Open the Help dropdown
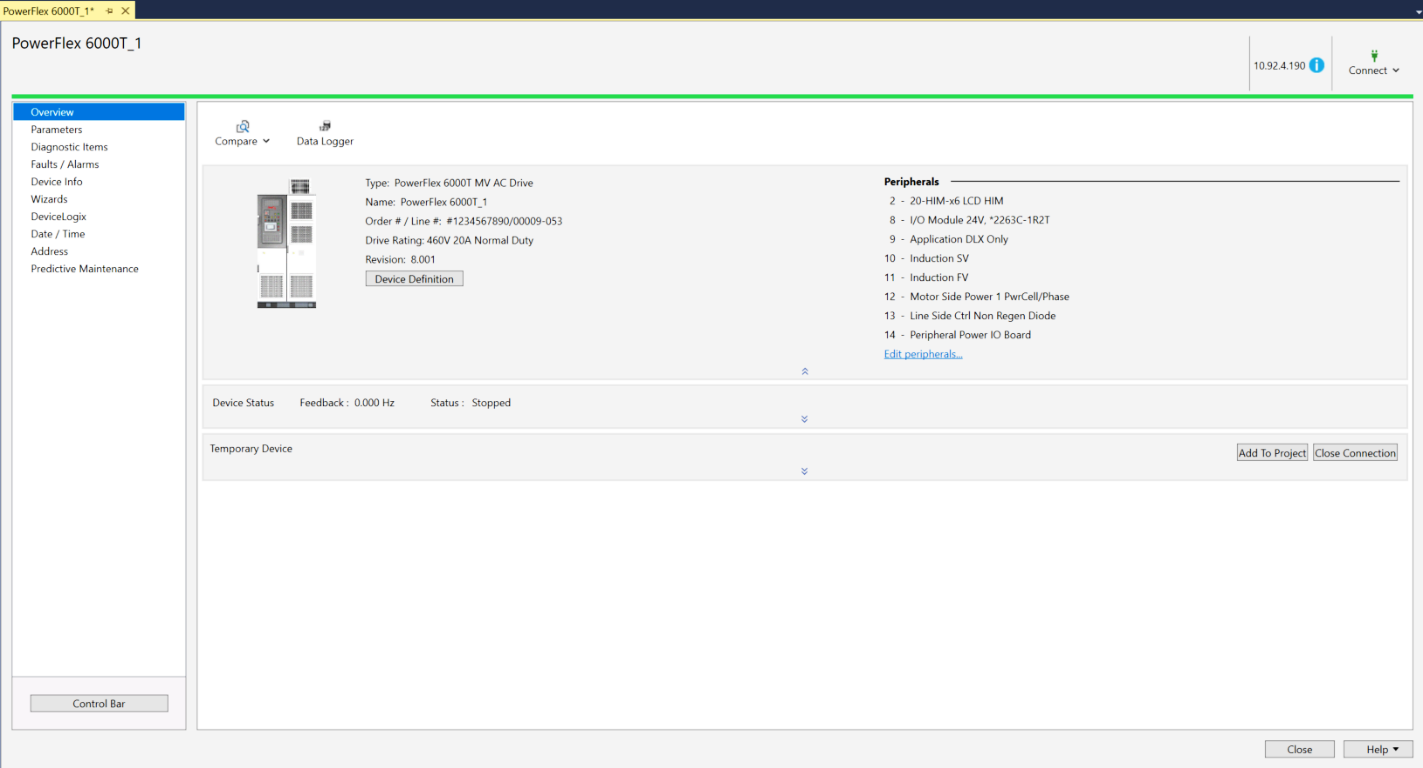Screen dimensions: 1423x768 1378,749
